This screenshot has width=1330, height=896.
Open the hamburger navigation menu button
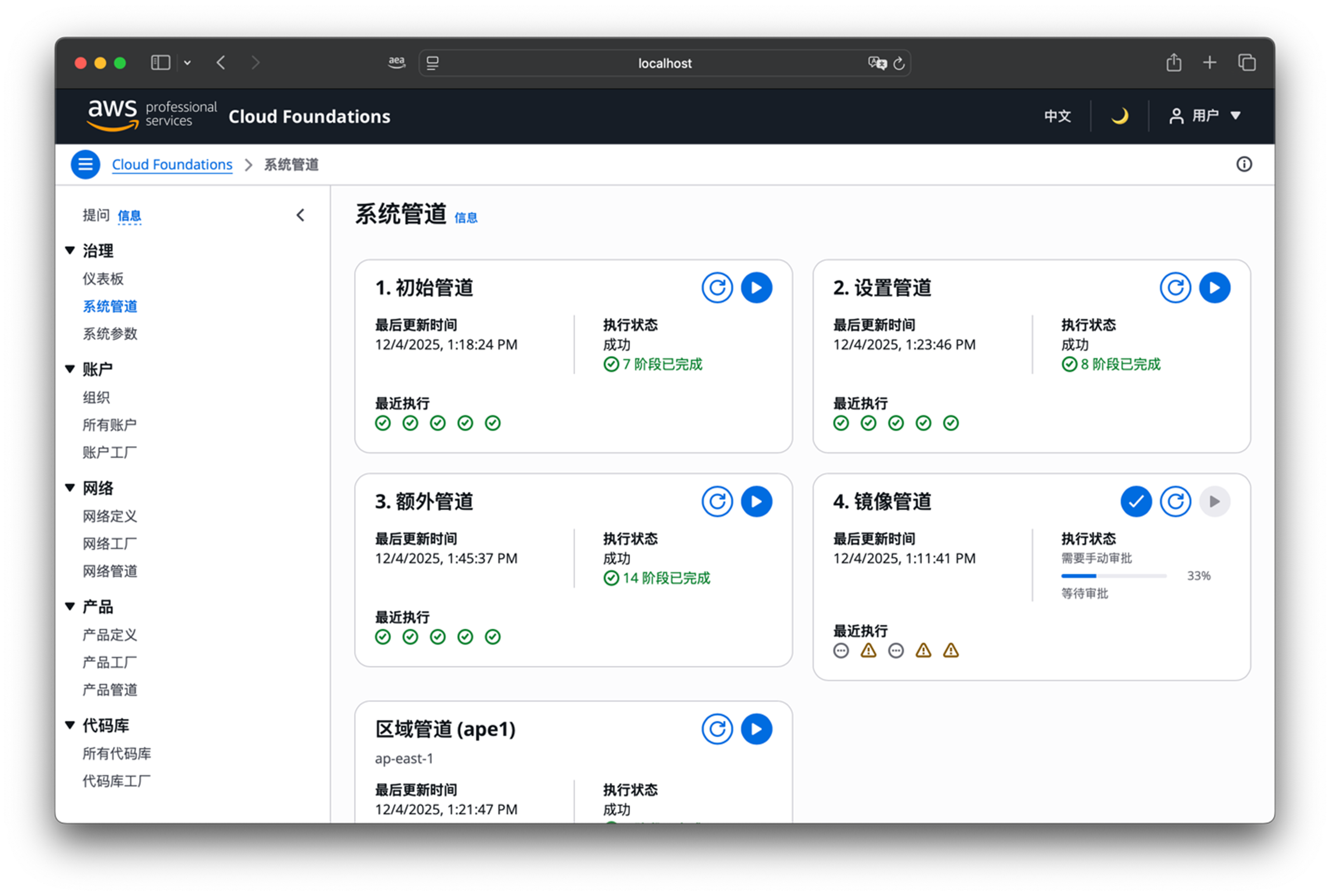(x=85, y=164)
